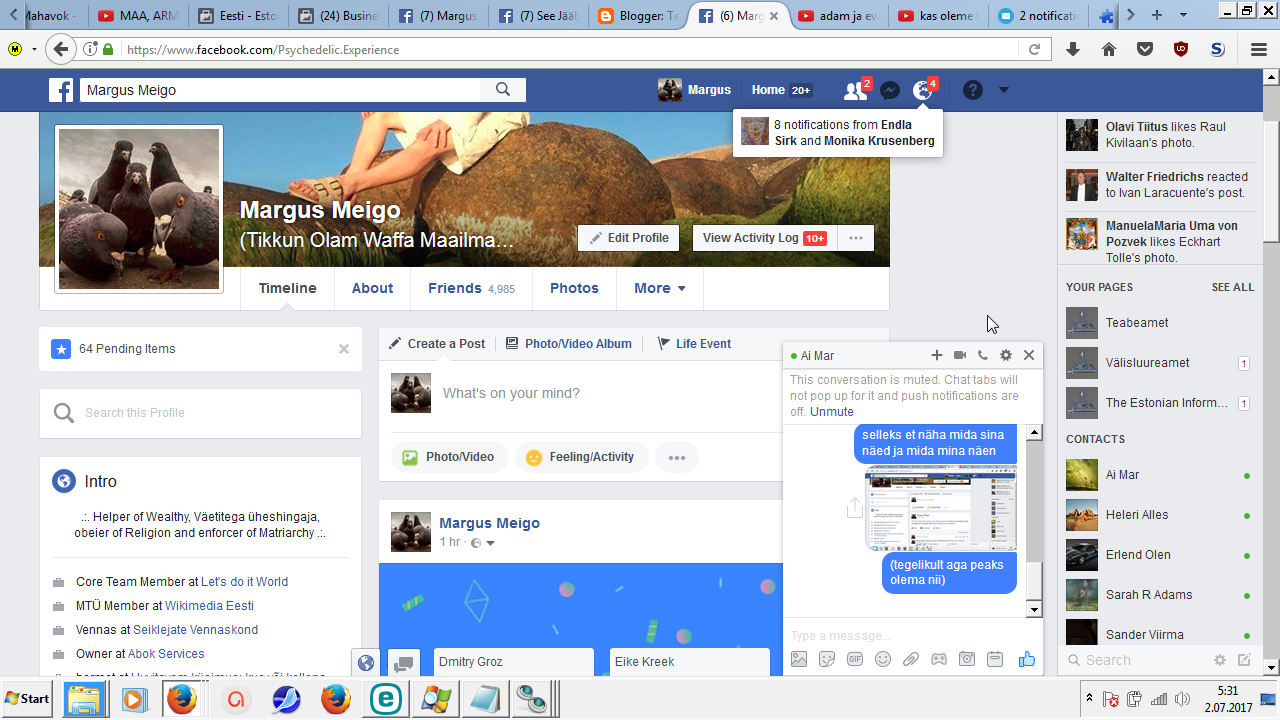Open the Windows Start button
The height and width of the screenshot is (720, 1280).
pyautogui.click(x=28, y=698)
